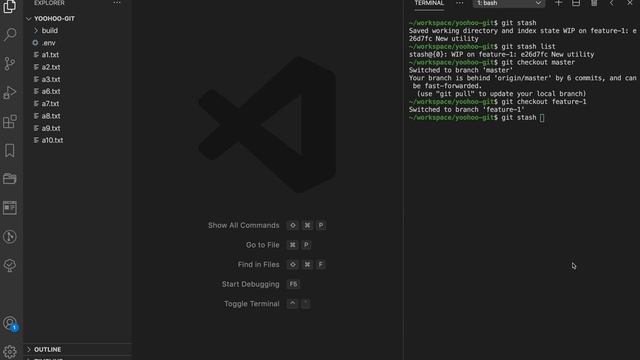Open the a3.txt file
Screen dimensions: 640x360
tap(51, 79)
